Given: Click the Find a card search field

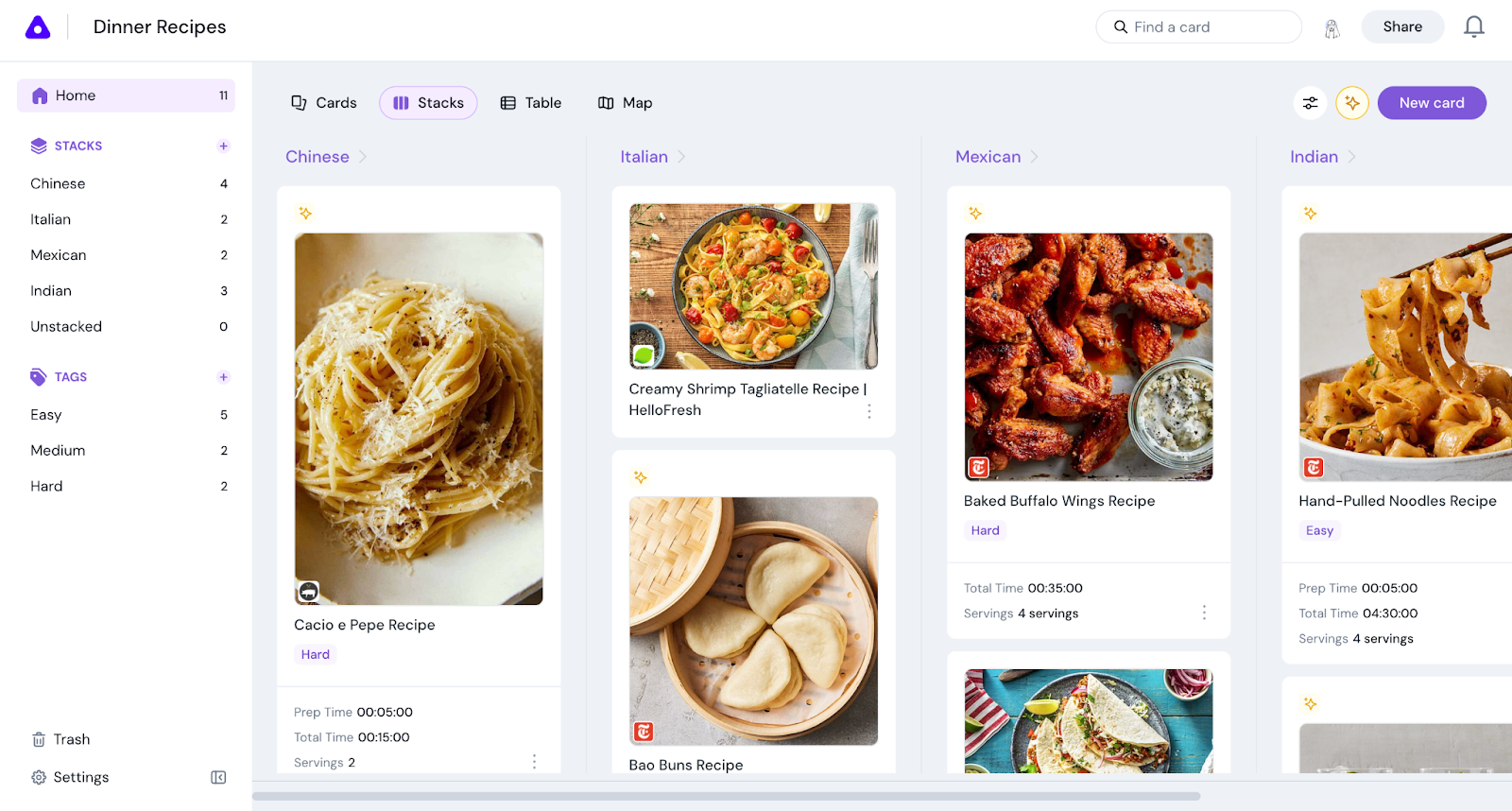Looking at the screenshot, I should 1198,27.
